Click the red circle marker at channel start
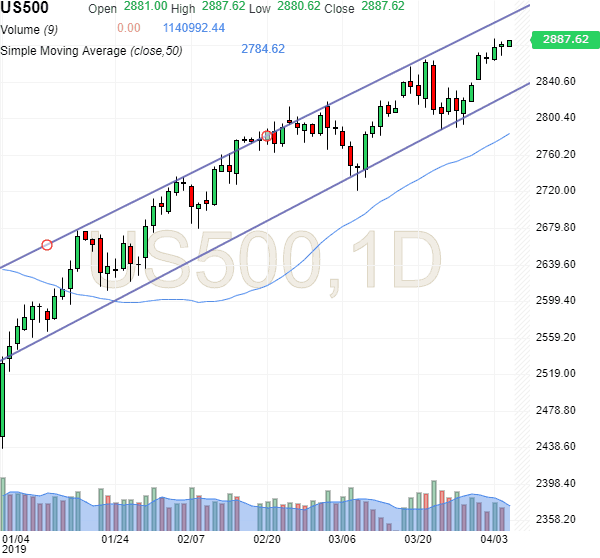 (47, 244)
